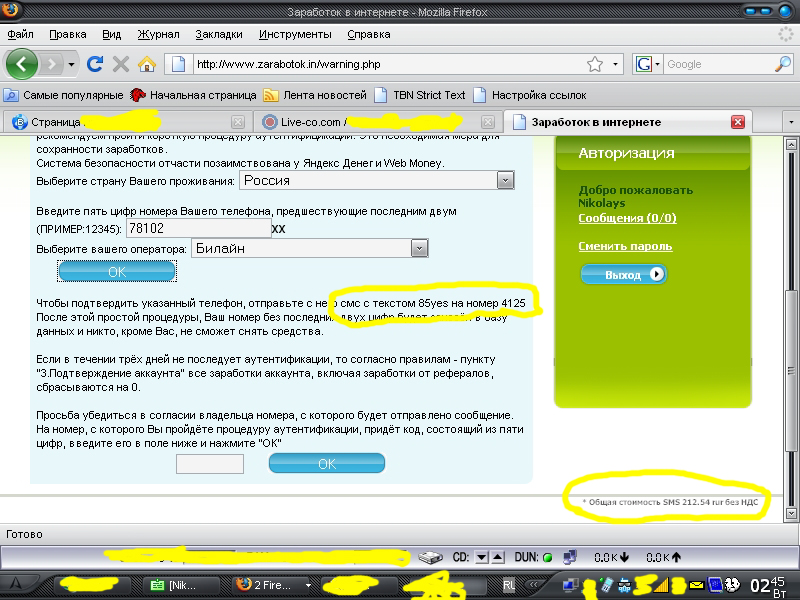Click the empty code input field
Image resolution: width=800 pixels, height=600 pixels.
tap(210, 464)
